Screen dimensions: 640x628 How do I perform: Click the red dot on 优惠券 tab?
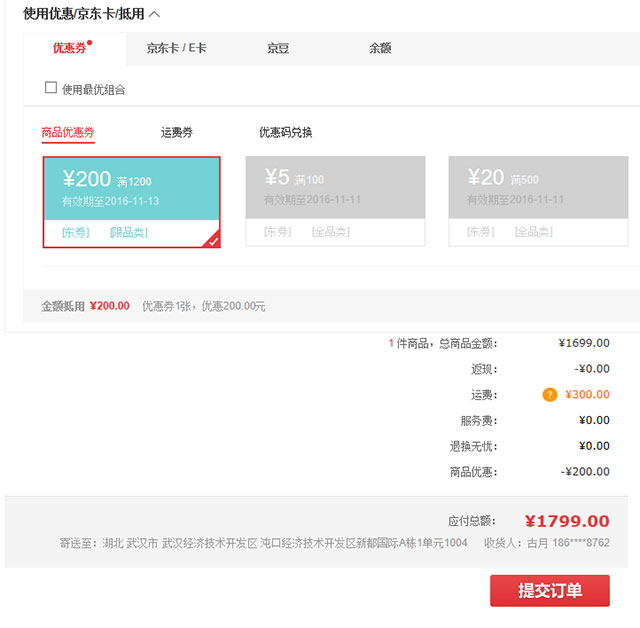(x=90, y=43)
